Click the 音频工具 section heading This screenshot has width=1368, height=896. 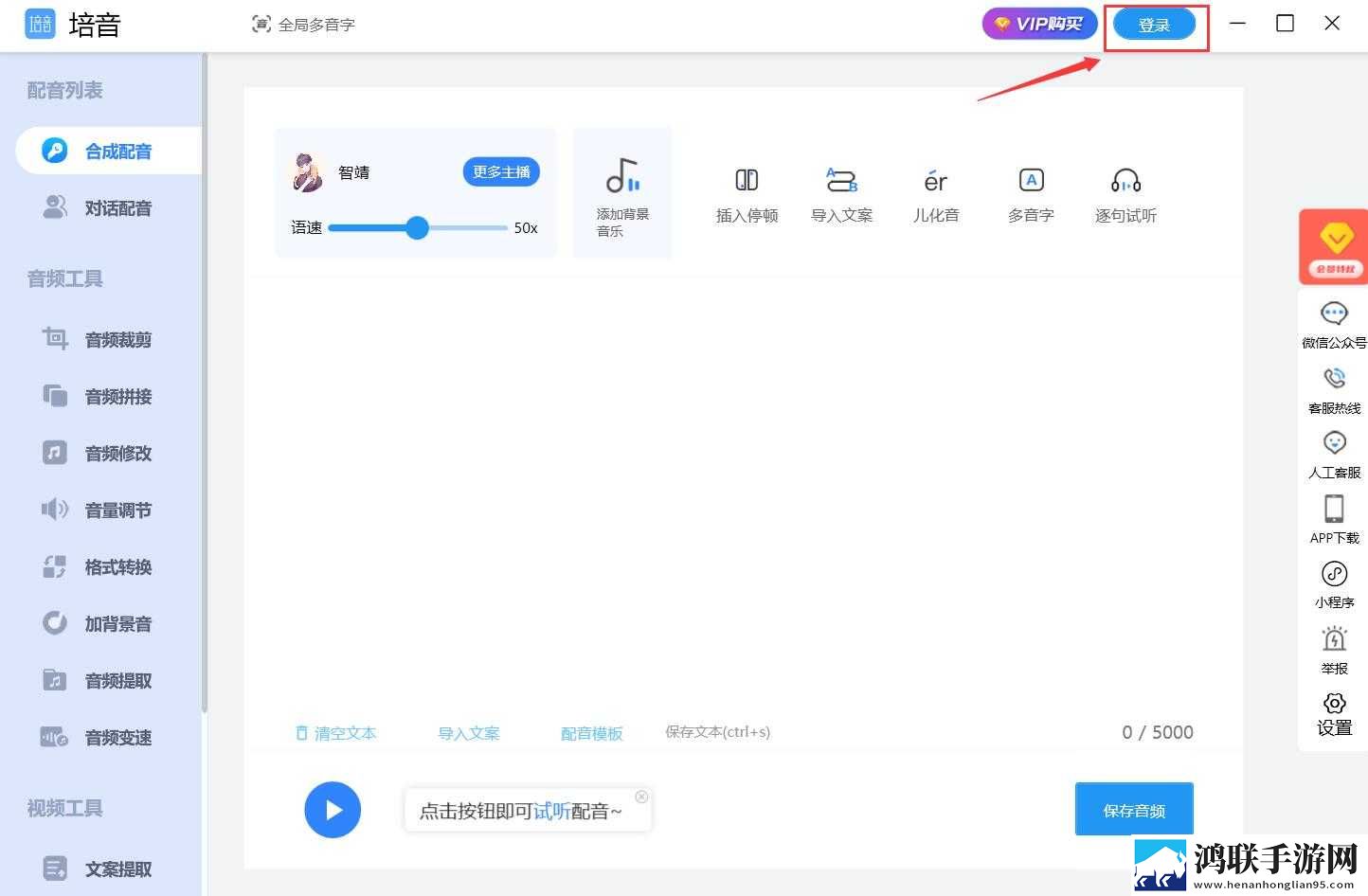pyautogui.click(x=64, y=279)
